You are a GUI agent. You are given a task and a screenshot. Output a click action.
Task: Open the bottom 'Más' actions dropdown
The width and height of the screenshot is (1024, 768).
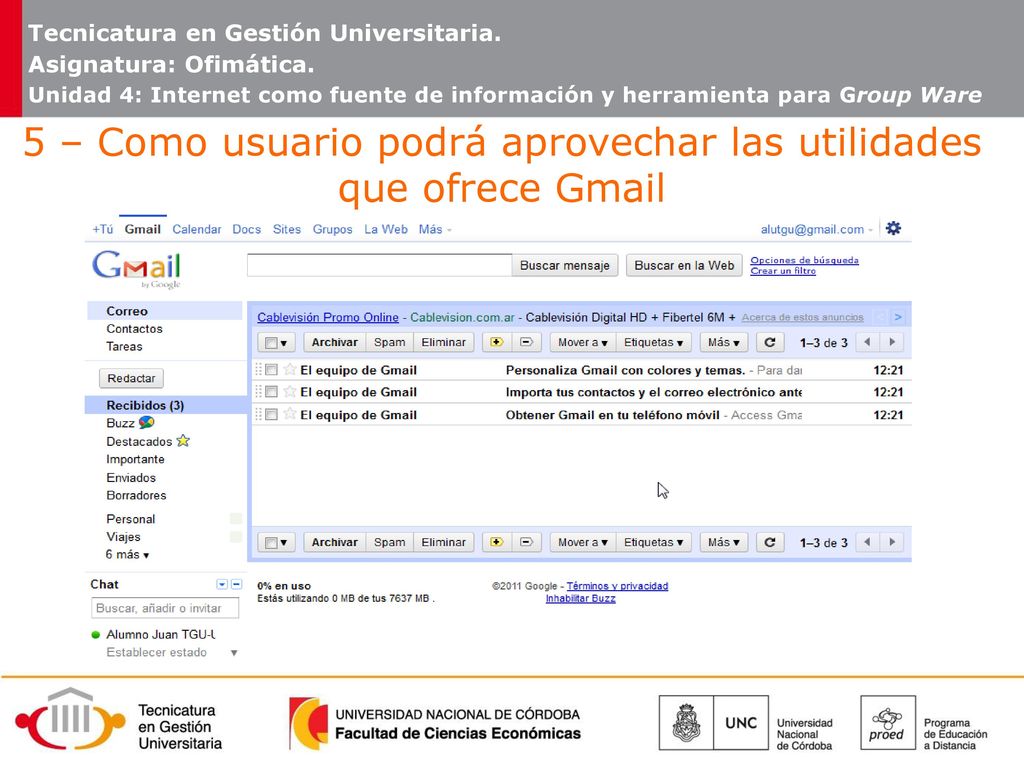point(724,542)
